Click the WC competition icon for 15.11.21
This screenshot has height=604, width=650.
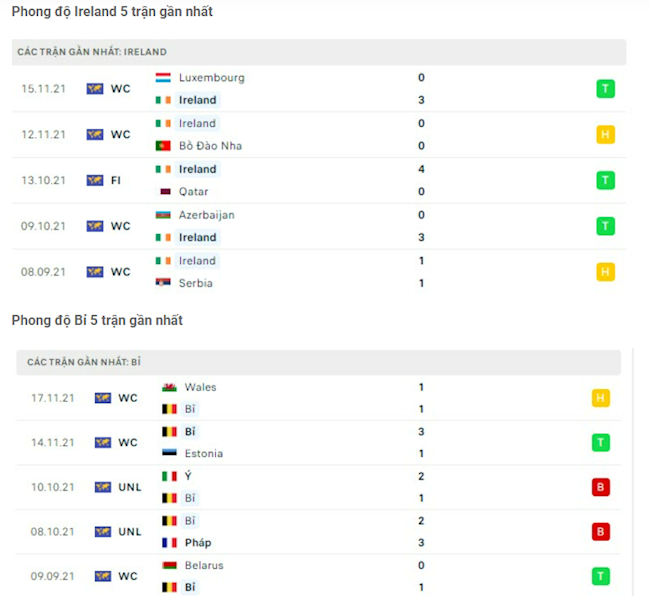[96, 89]
